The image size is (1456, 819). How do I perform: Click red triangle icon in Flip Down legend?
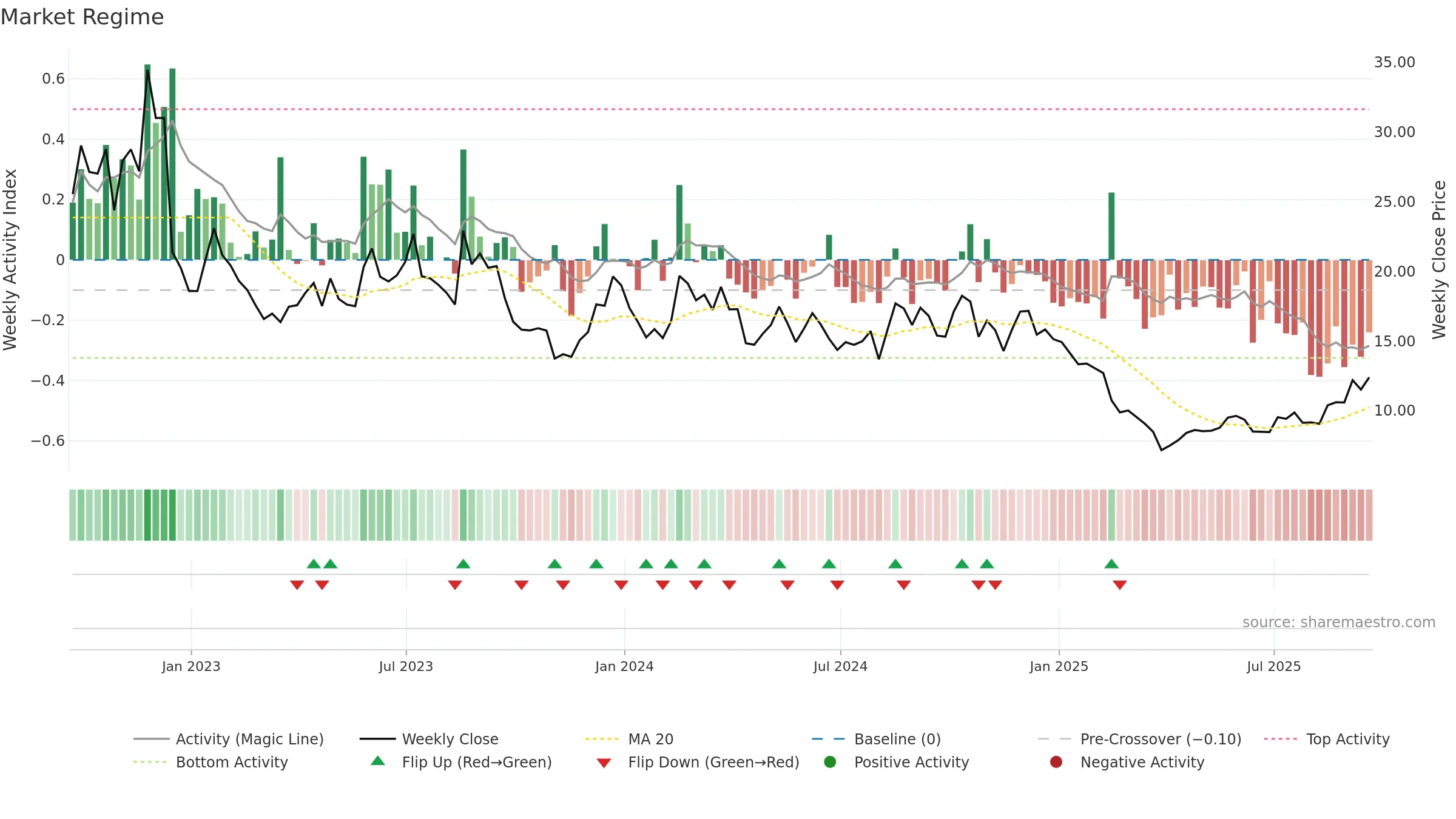[x=604, y=763]
